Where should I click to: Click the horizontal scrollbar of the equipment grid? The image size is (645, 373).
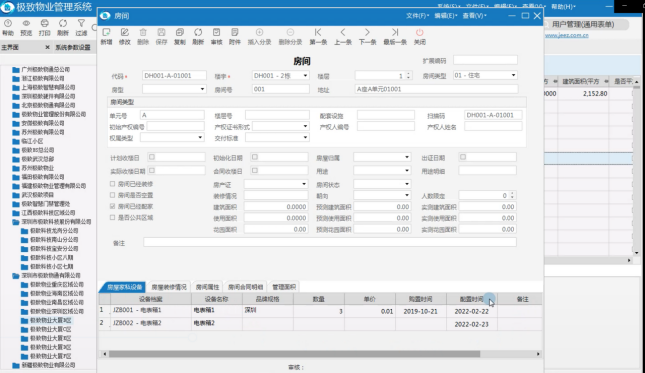pos(294,354)
